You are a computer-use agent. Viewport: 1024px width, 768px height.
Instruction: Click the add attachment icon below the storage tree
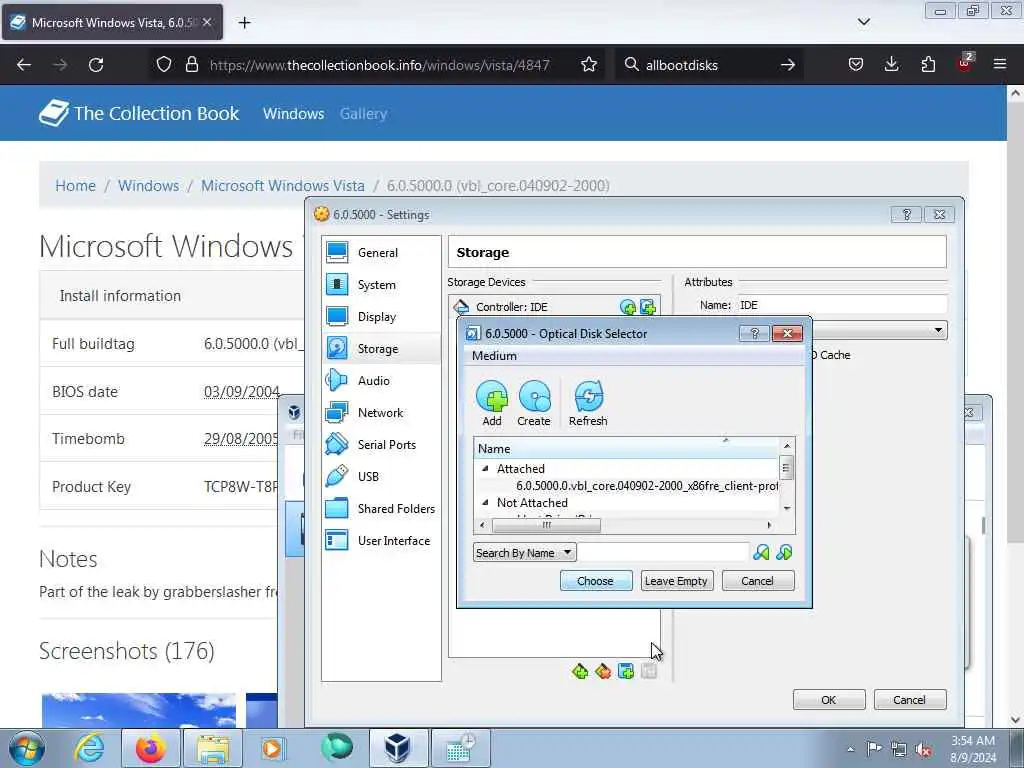pos(626,671)
